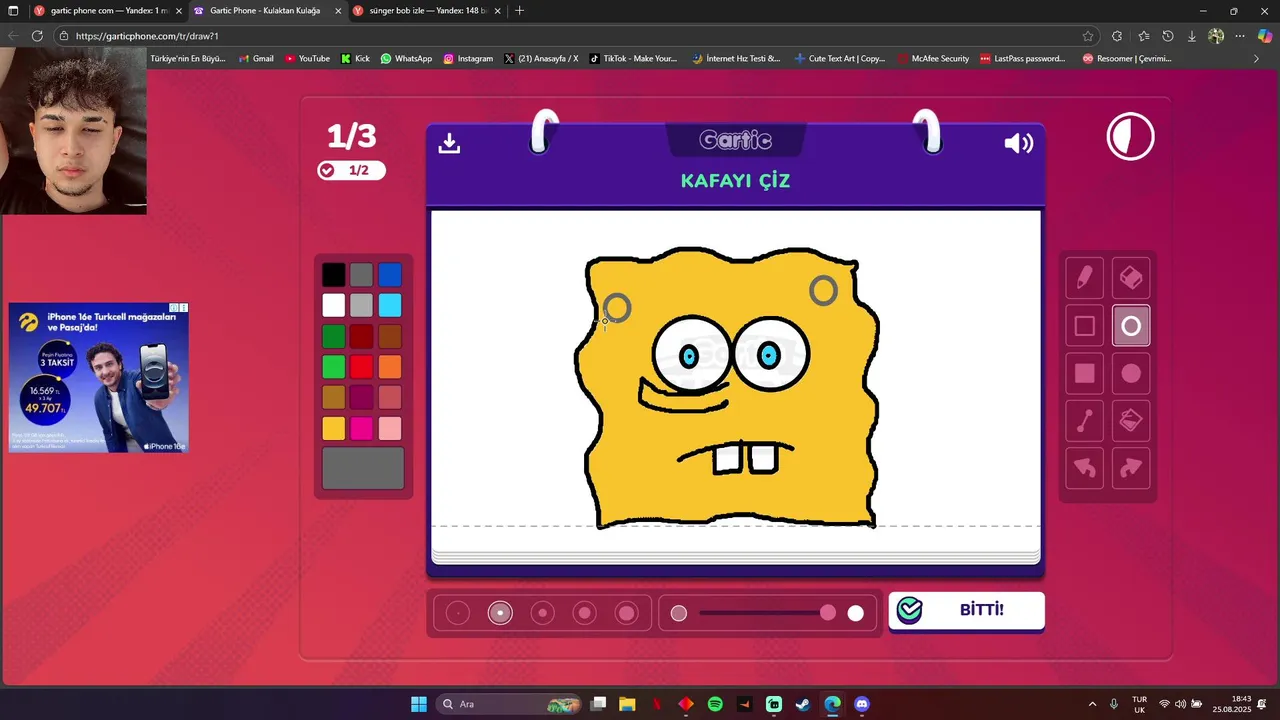Choose the dark gray color swatch

point(362,275)
